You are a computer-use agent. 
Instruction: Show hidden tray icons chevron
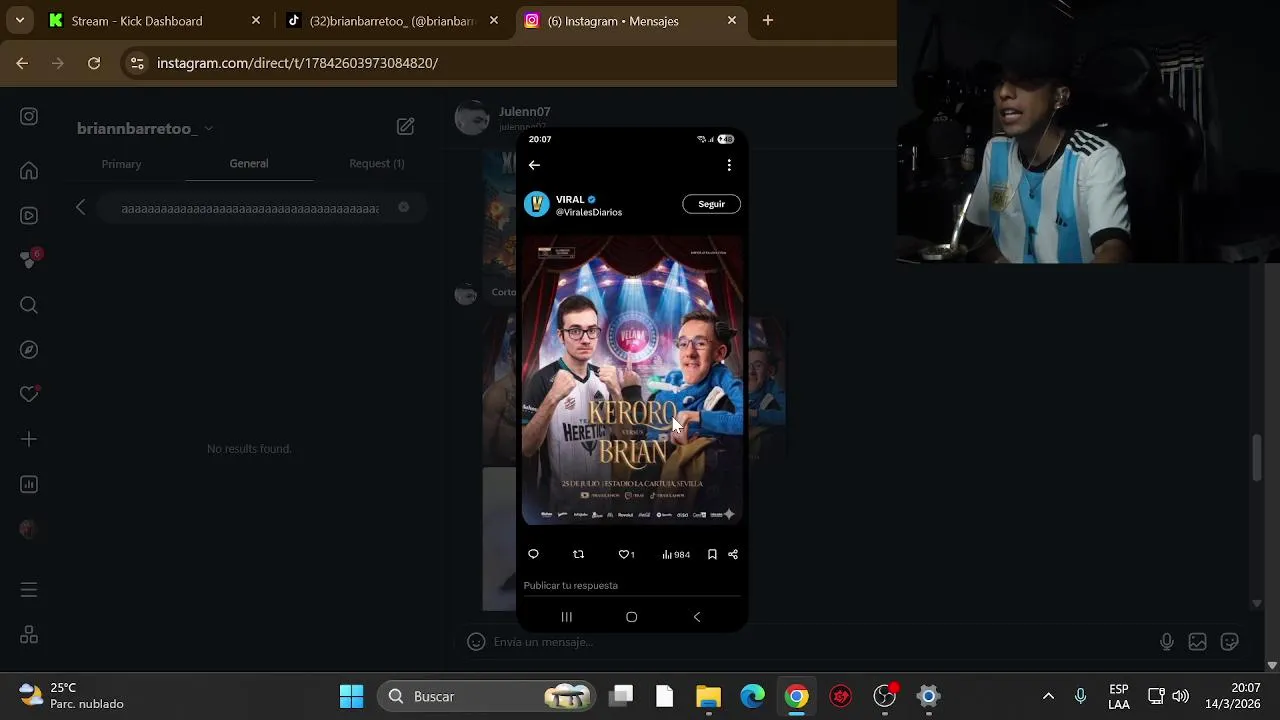pos(1048,696)
